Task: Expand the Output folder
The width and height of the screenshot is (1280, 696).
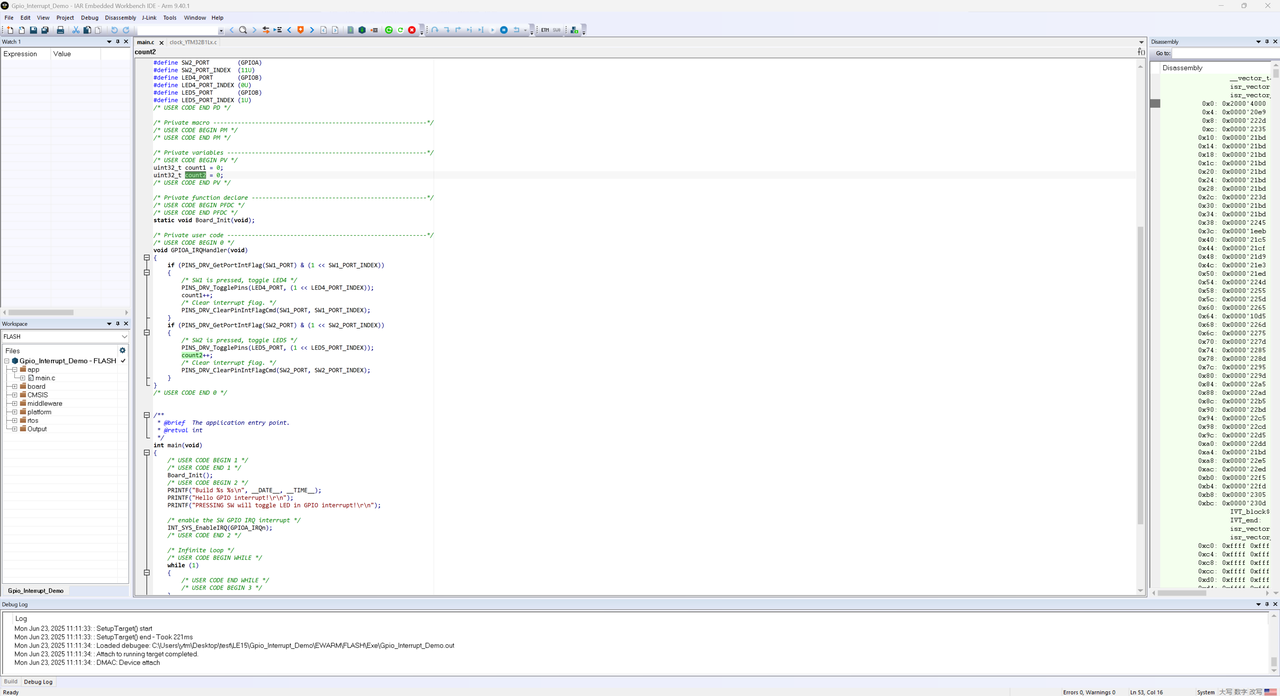Action: coord(15,429)
